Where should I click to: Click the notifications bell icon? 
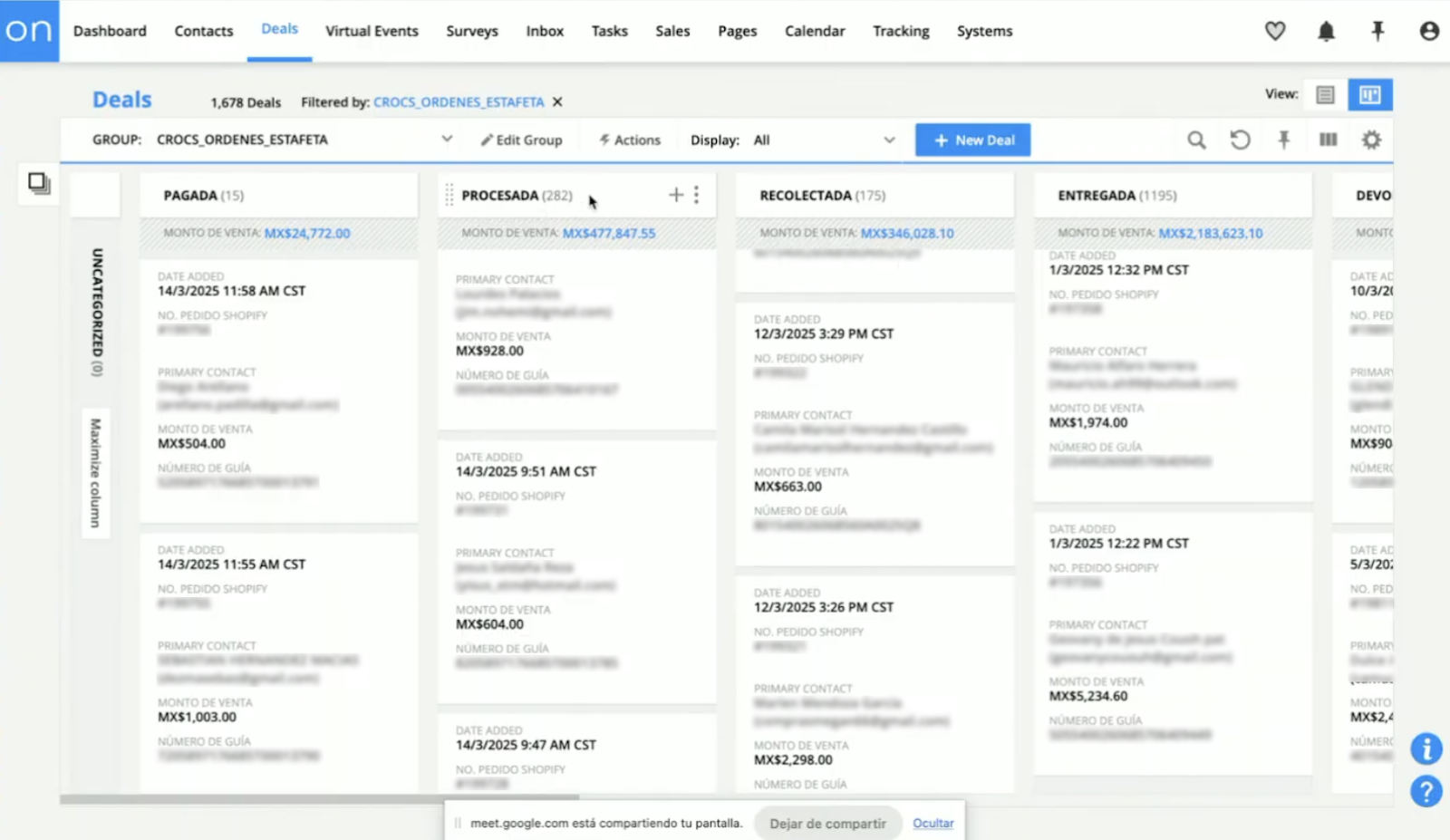click(1326, 30)
